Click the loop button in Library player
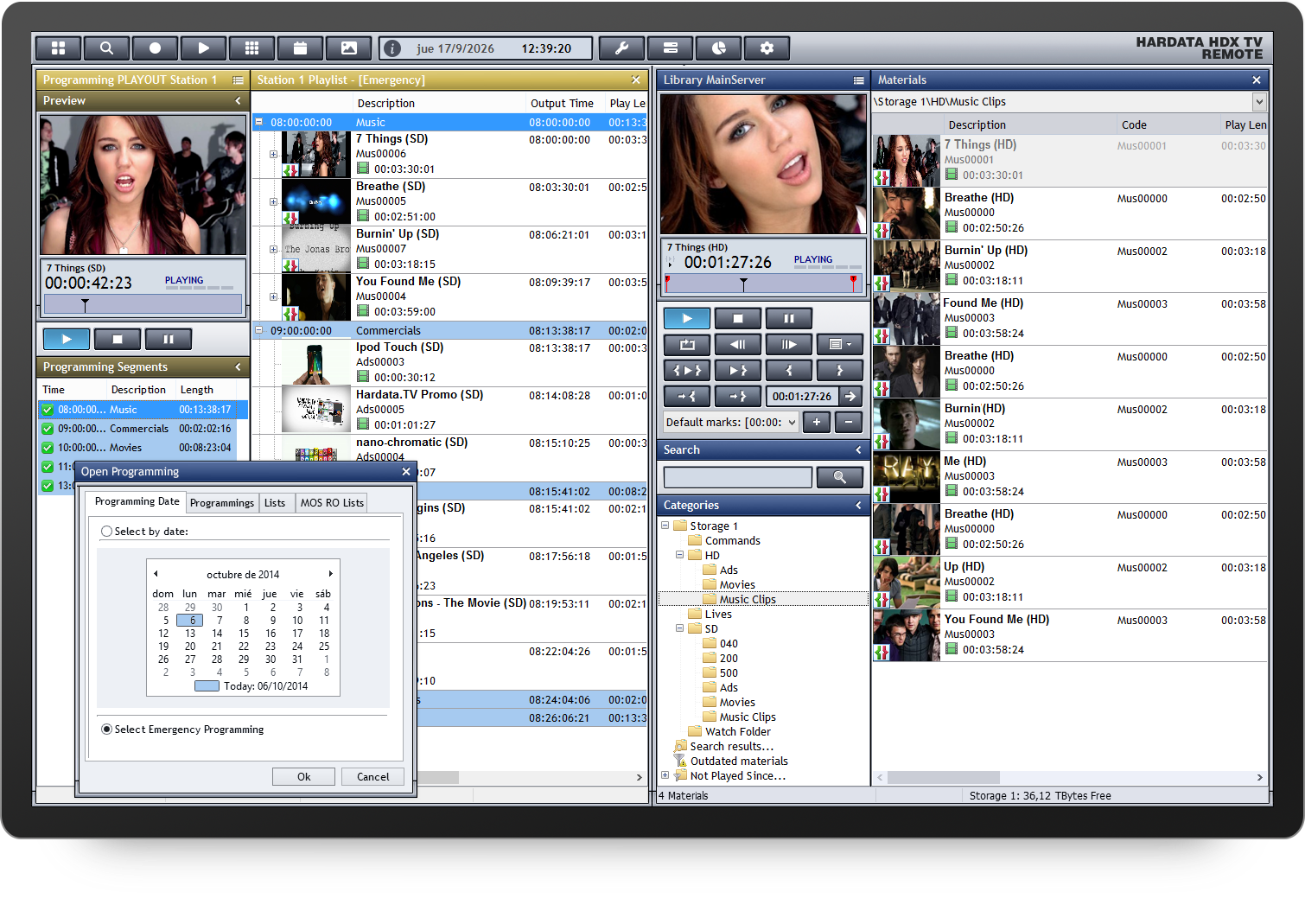 (687, 345)
